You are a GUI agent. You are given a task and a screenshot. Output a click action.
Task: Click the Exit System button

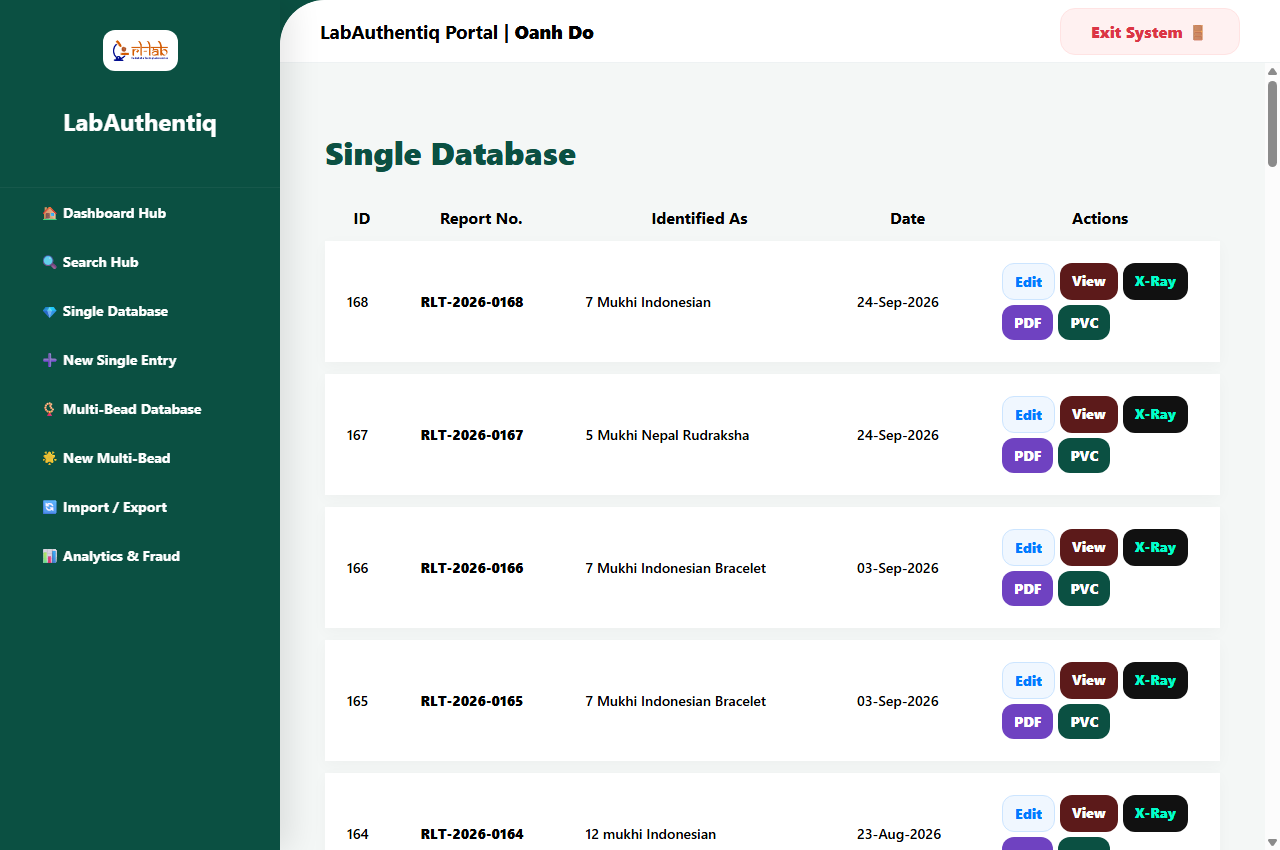pos(1150,32)
